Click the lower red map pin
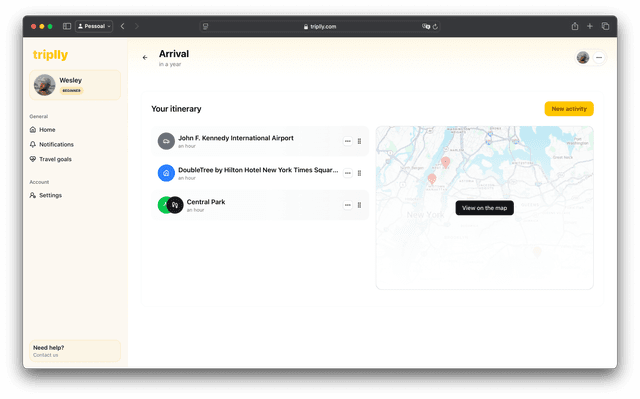 (x=432, y=179)
